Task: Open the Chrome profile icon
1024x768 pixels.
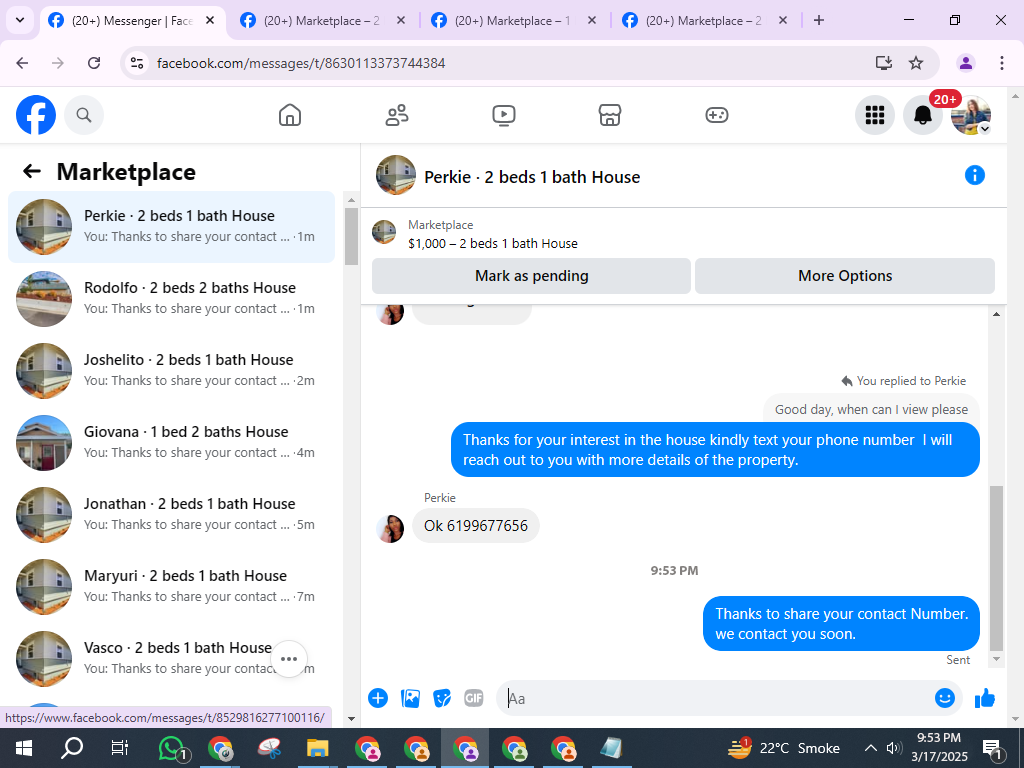Action: coord(966,63)
